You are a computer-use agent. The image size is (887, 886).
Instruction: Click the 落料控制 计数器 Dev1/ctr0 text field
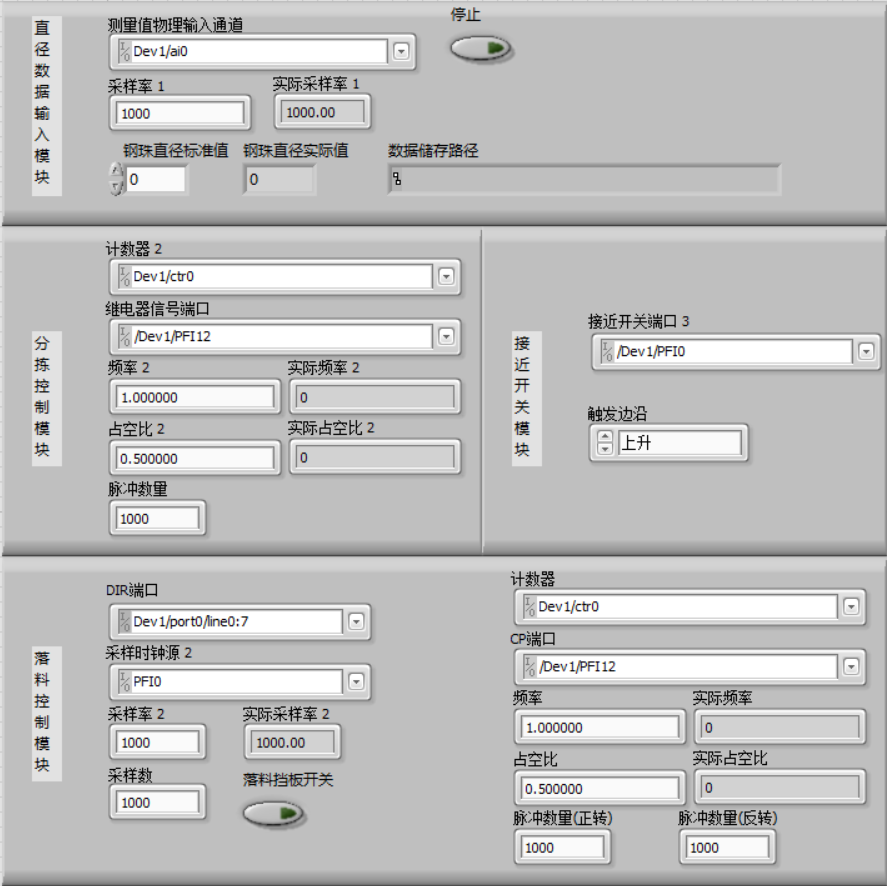[x=687, y=607]
